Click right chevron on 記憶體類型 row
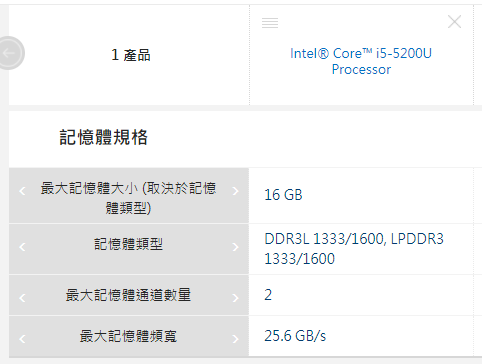This screenshot has height=364, width=482. (x=235, y=247)
